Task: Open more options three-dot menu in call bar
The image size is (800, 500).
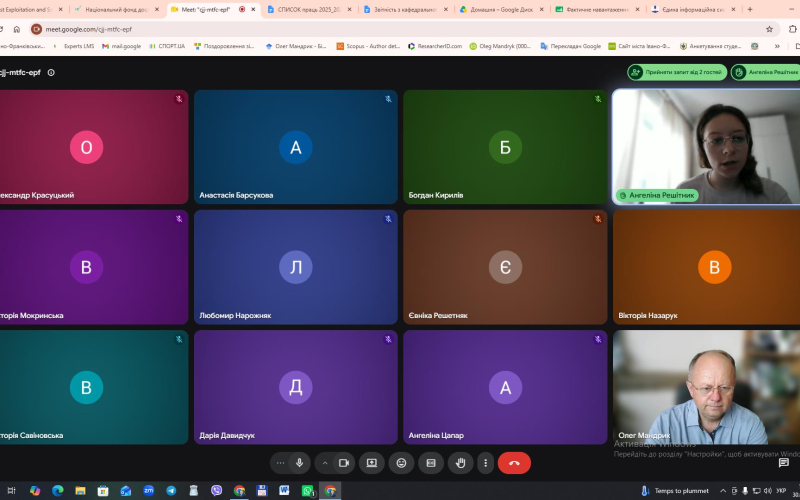Action: (485, 463)
